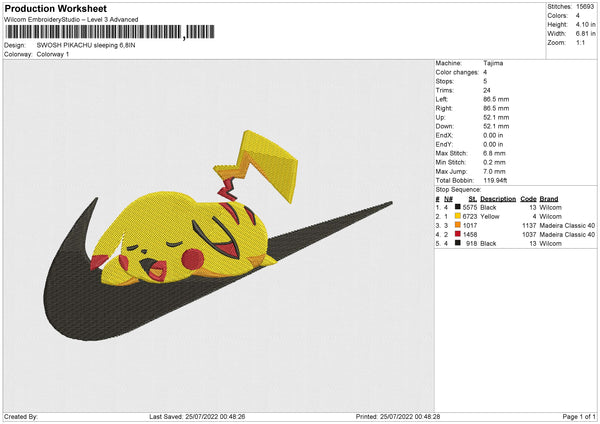
Task: Click stitch count '6723'
Action: pos(470,217)
